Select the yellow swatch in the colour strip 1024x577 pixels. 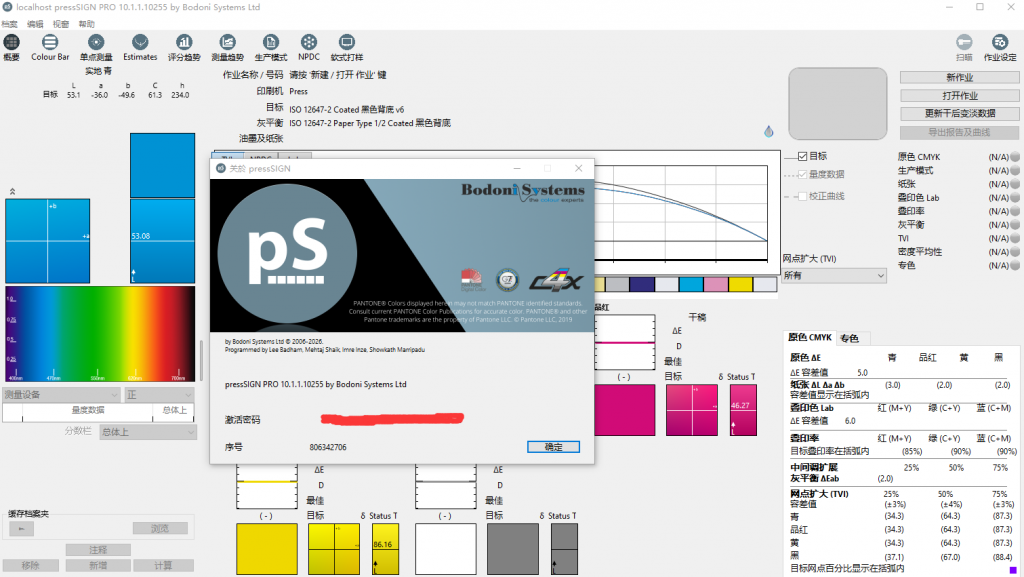741,285
